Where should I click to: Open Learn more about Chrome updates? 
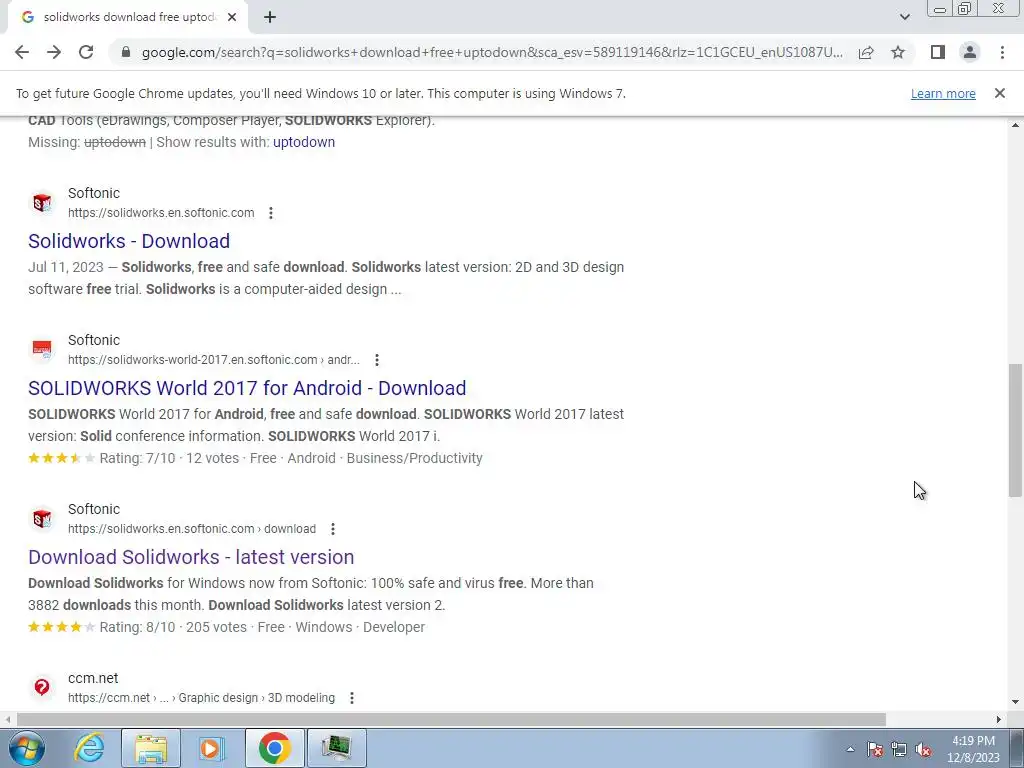[x=943, y=93]
